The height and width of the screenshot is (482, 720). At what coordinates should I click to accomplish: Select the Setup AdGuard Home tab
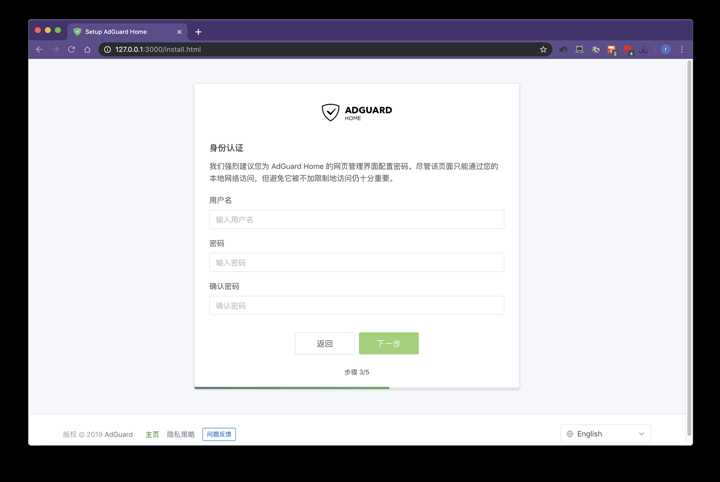(127, 32)
